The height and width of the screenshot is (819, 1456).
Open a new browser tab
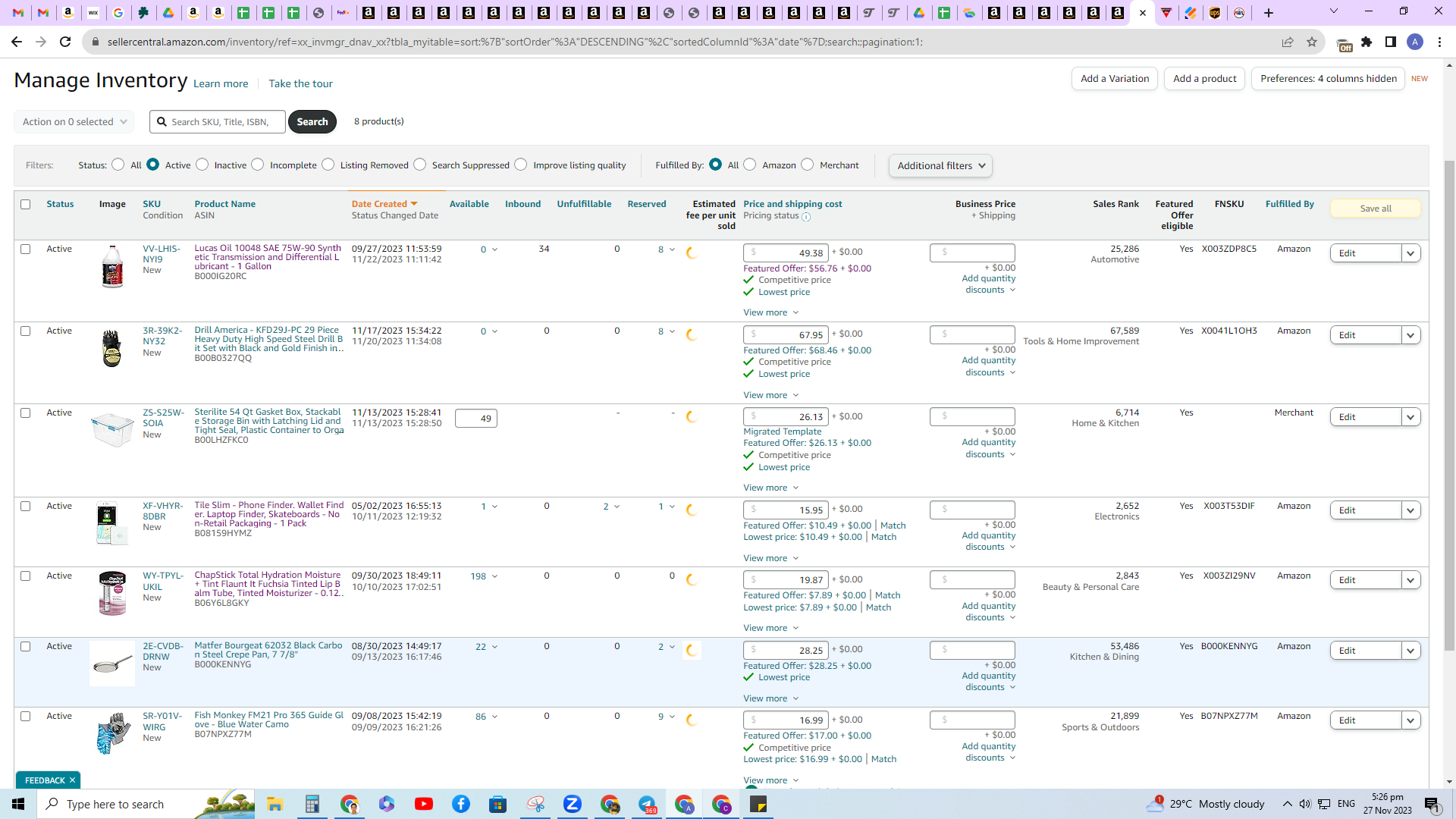(1269, 13)
